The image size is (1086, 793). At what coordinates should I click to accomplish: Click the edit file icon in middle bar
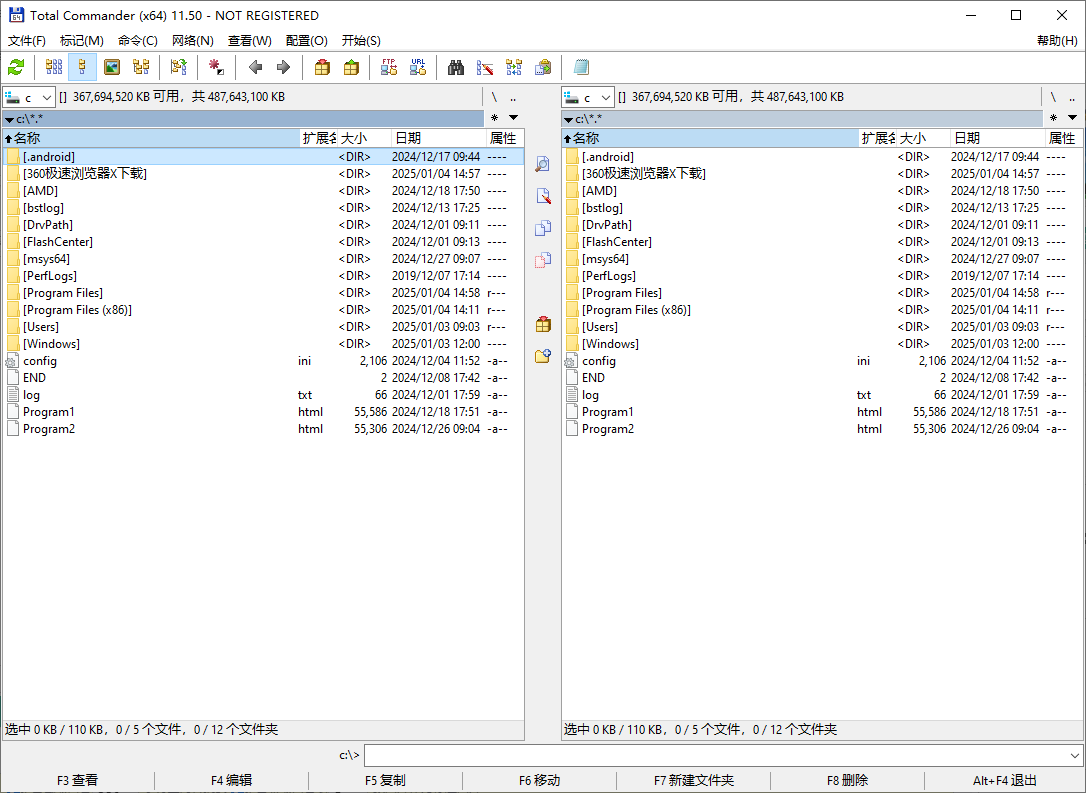(x=543, y=196)
